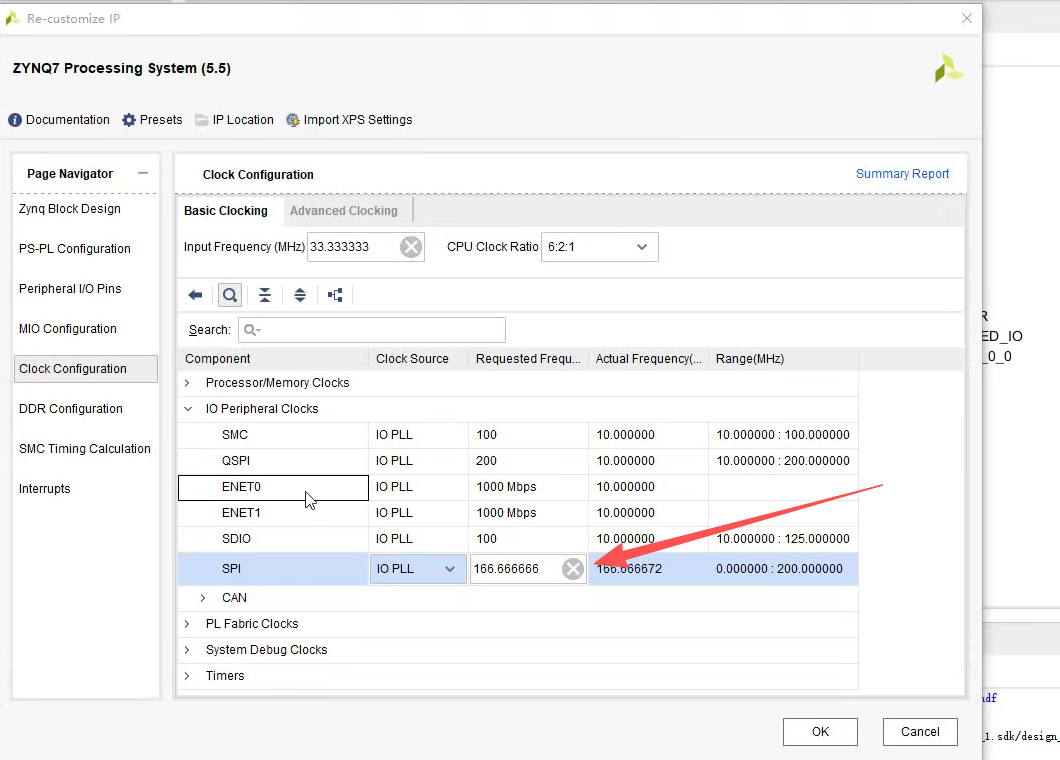This screenshot has height=760, width=1060.
Task: Open Peripheral I/O Pins page
Action: coord(70,289)
